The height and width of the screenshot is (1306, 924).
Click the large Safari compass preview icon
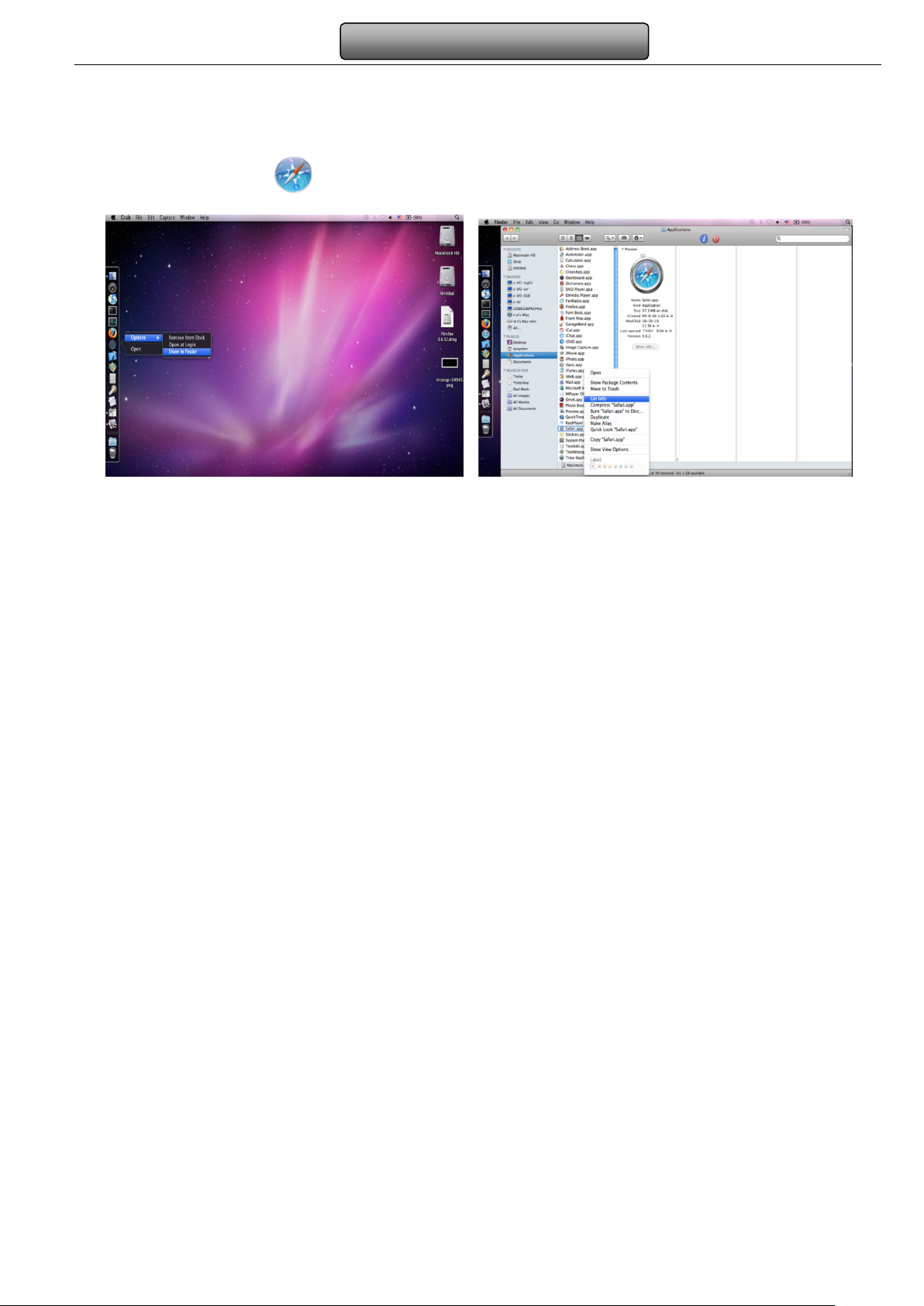click(646, 275)
